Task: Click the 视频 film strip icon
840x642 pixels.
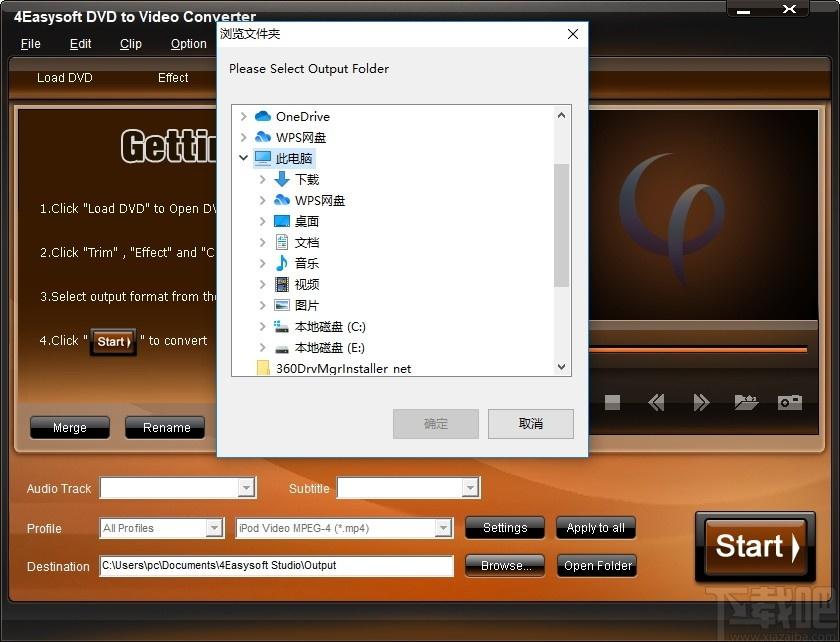Action: 282,284
